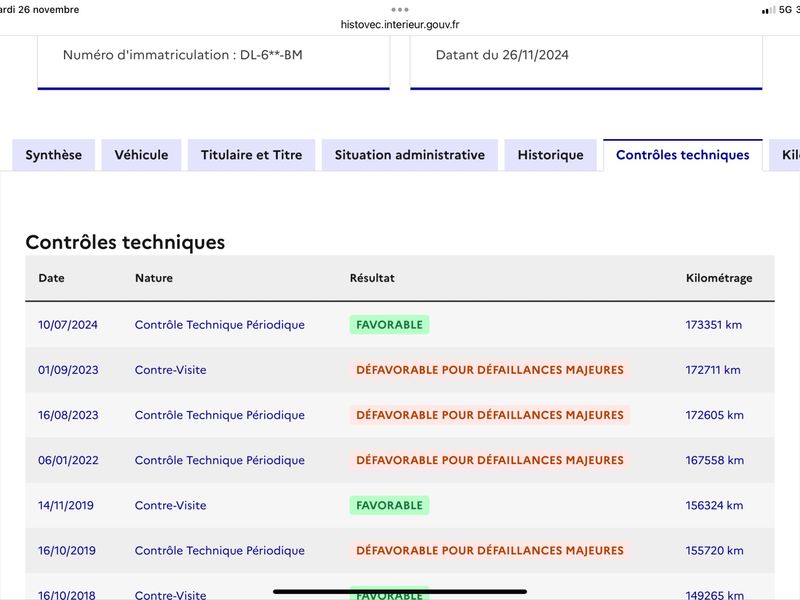Click Contrôle Technique Périodique in the 06/01/2022 row

(x=220, y=460)
